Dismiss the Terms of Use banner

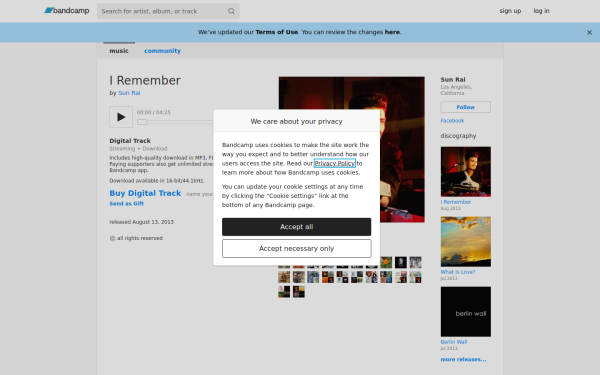click(589, 33)
